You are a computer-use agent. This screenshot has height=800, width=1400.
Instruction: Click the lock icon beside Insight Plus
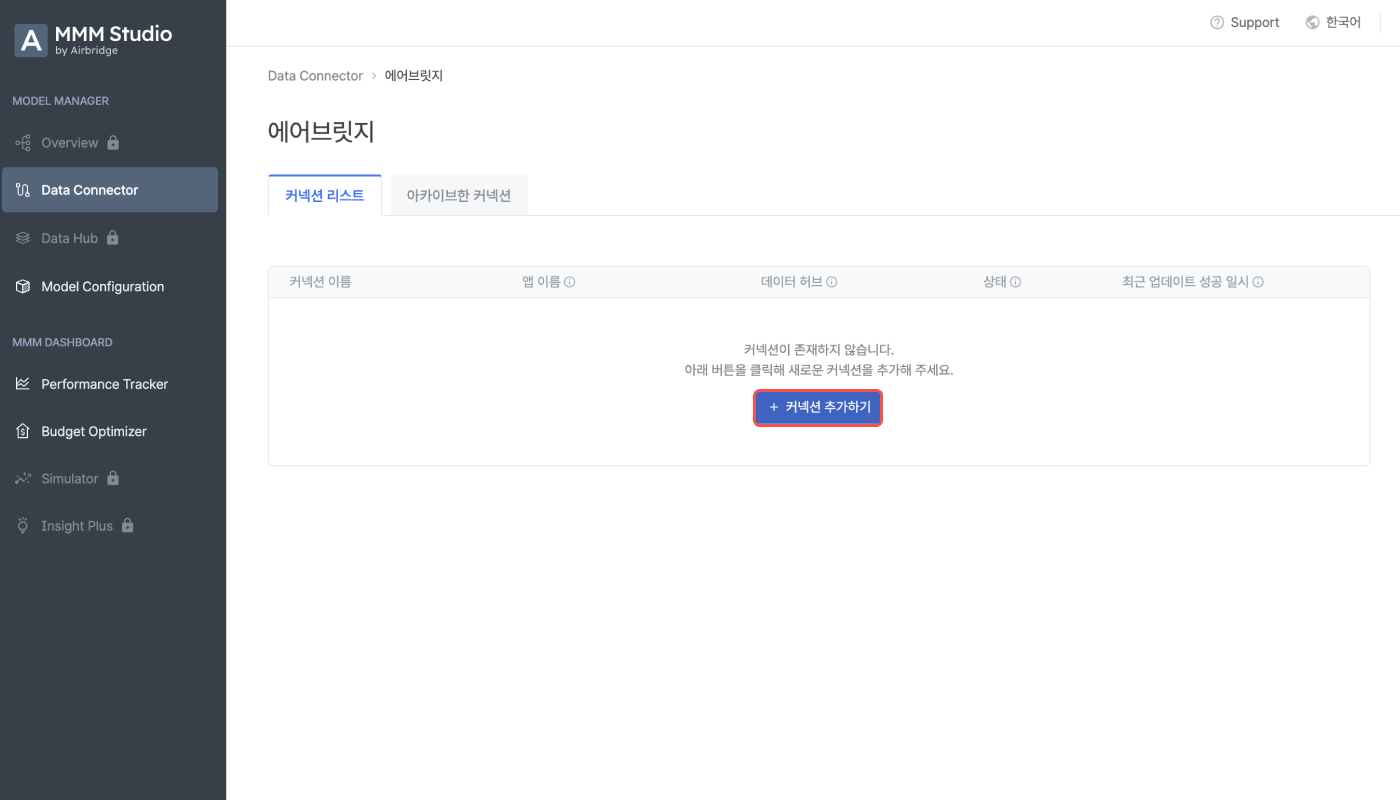tap(127, 526)
